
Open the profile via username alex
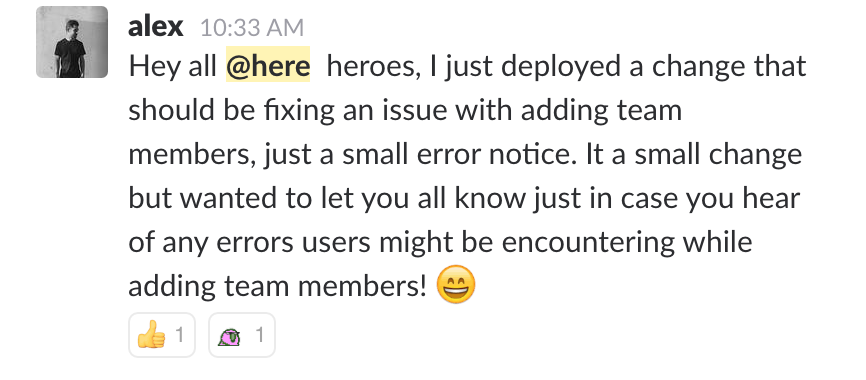[x=155, y=27]
